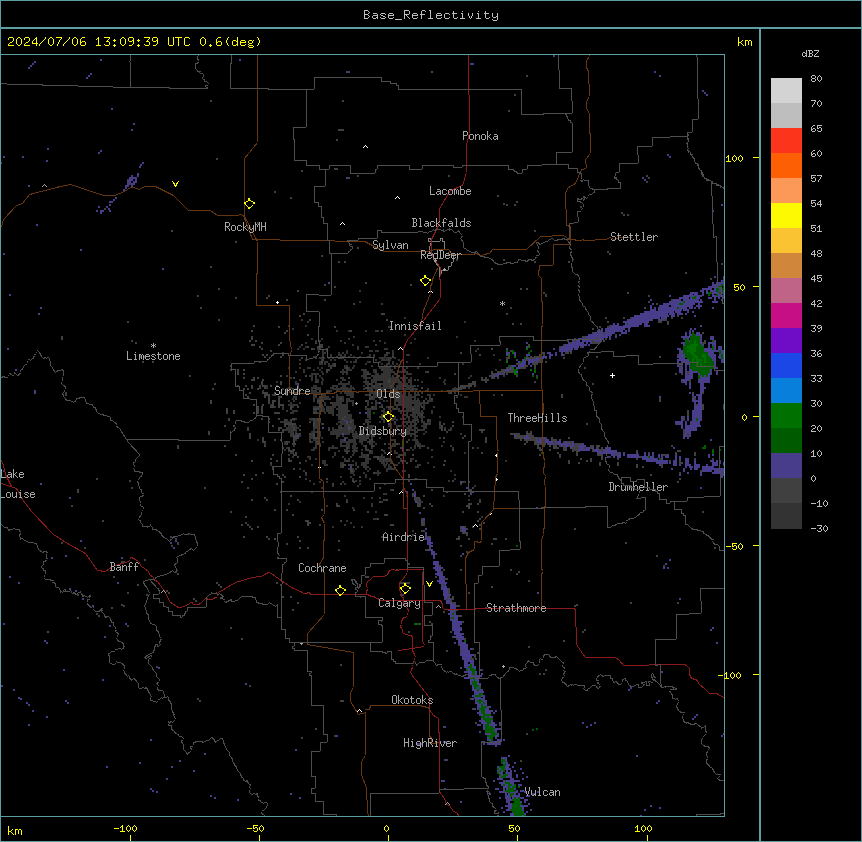Click the 80 value on the dBZ legend
The height and width of the screenshot is (842, 862).
click(816, 79)
